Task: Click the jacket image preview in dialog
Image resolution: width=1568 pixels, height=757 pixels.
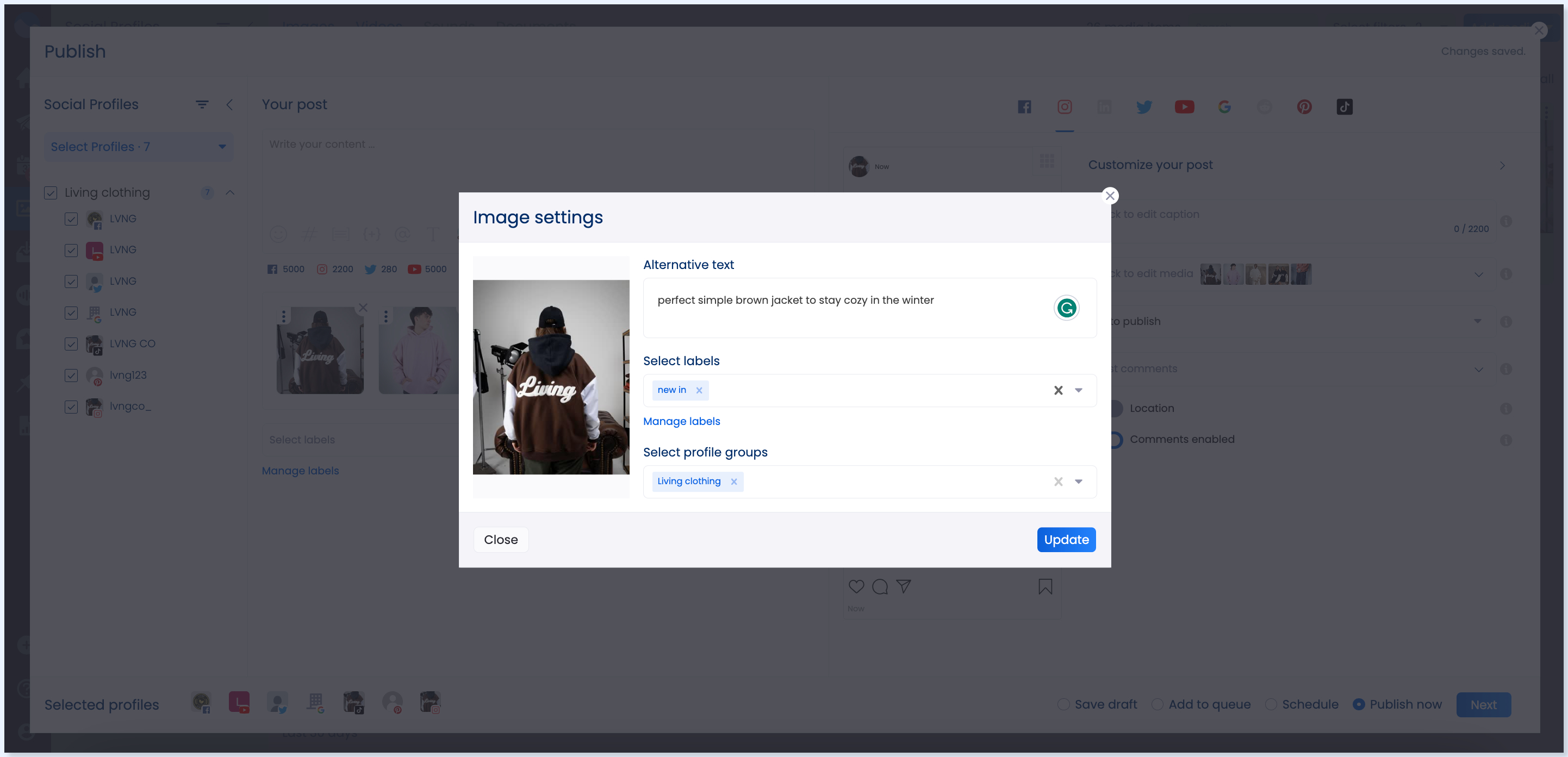Action: pos(551,377)
